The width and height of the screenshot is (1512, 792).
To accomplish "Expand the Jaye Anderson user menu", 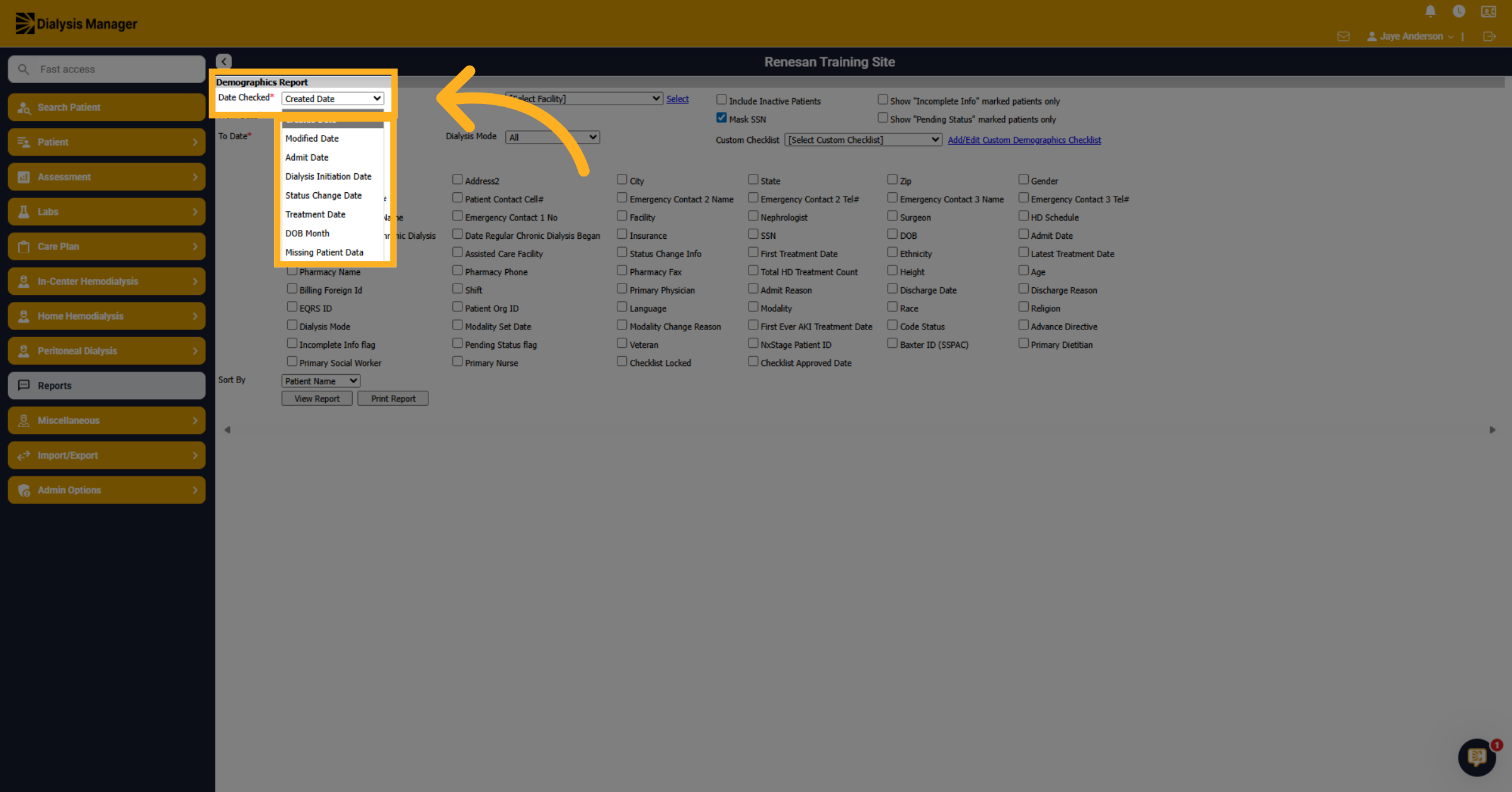I will pos(1410,37).
